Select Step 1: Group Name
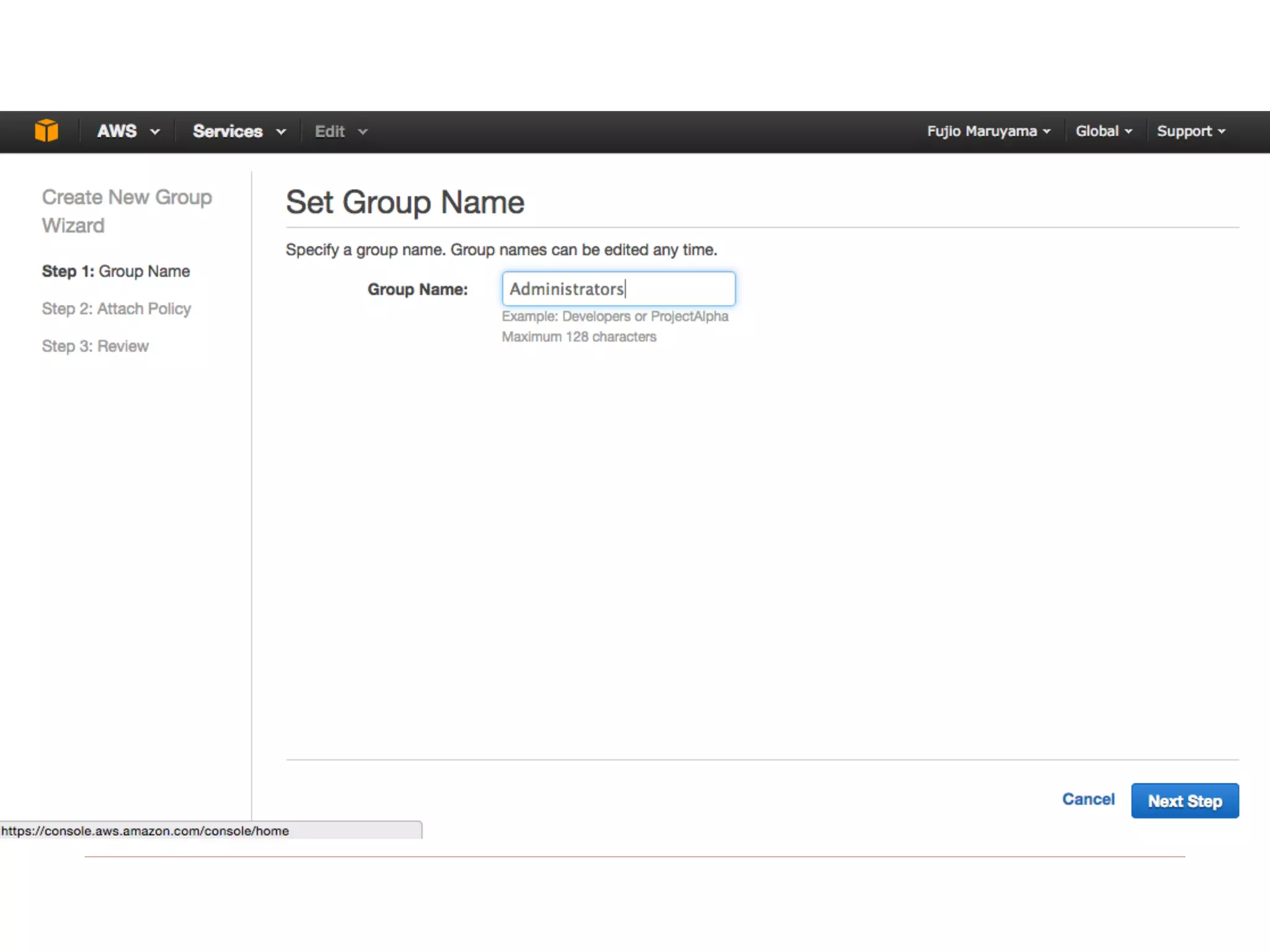Viewport: 1270px width, 952px height. [x=116, y=271]
